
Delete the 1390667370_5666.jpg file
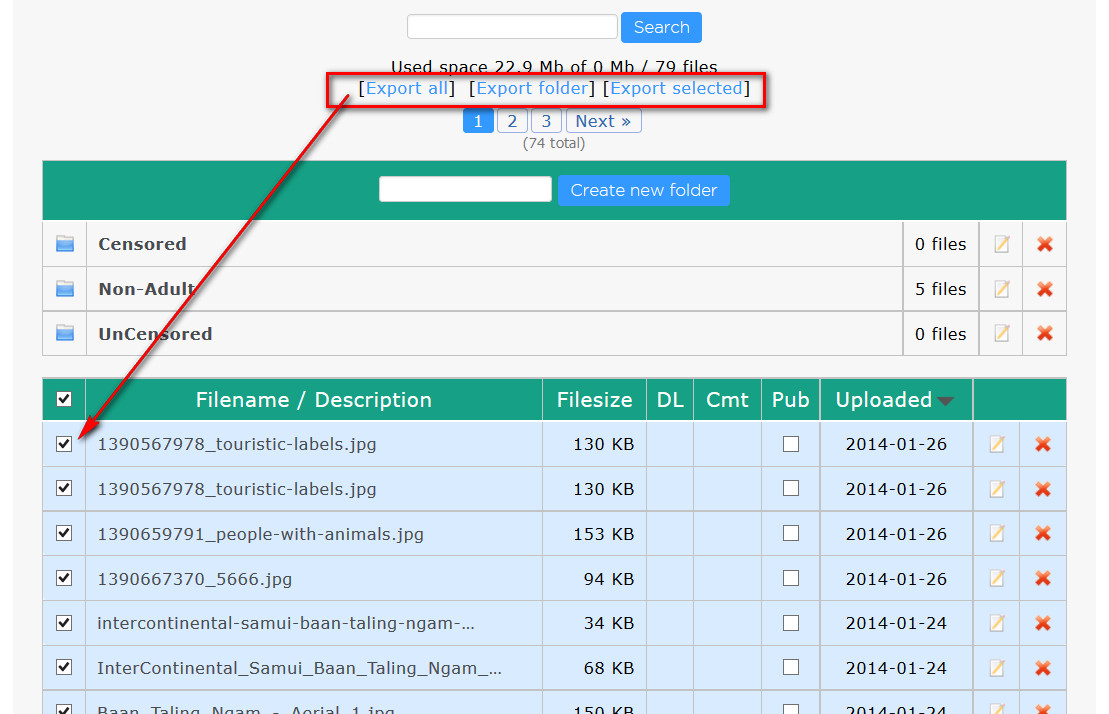pyautogui.click(x=1043, y=579)
